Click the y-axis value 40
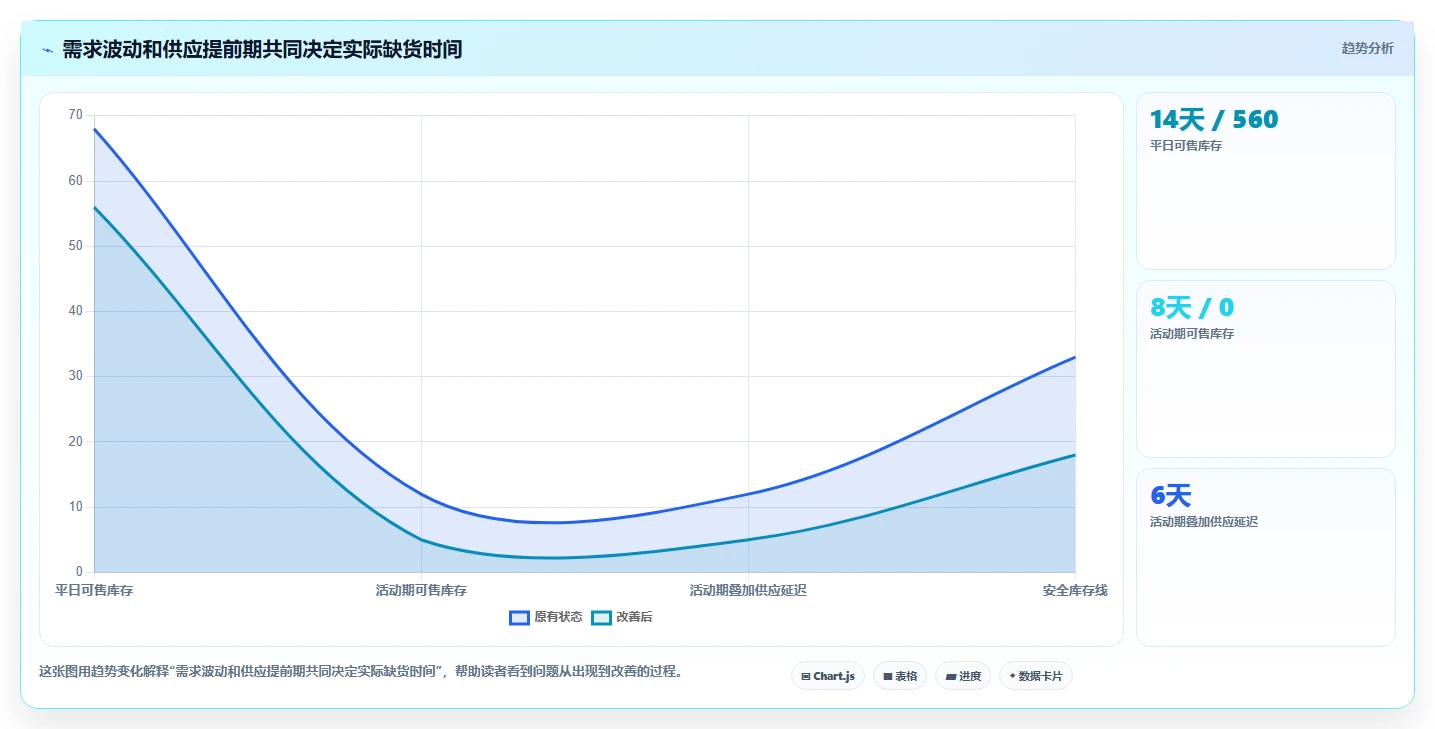 click(x=75, y=311)
